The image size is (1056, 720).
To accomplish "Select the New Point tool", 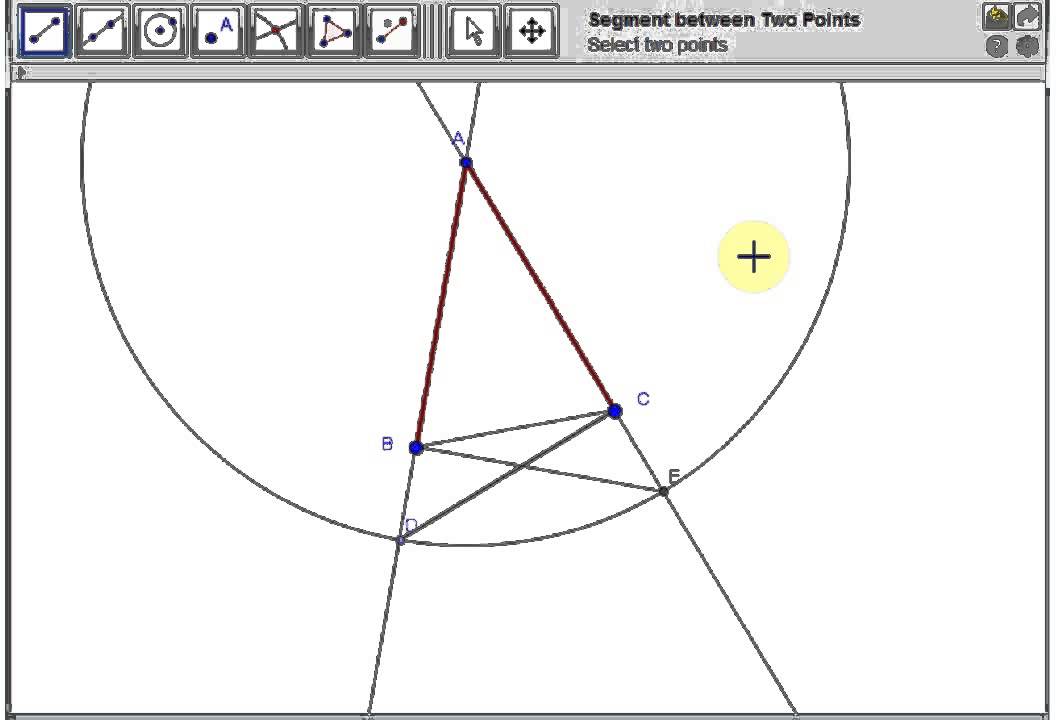I will [218, 31].
